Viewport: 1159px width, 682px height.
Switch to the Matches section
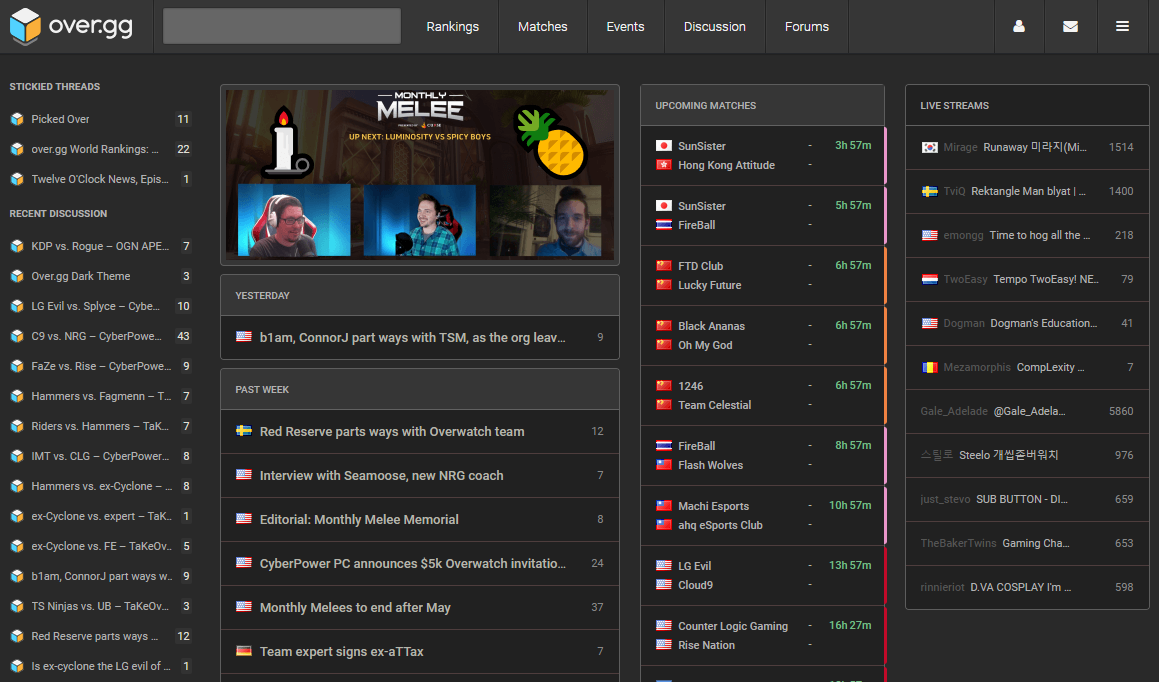[x=542, y=26]
